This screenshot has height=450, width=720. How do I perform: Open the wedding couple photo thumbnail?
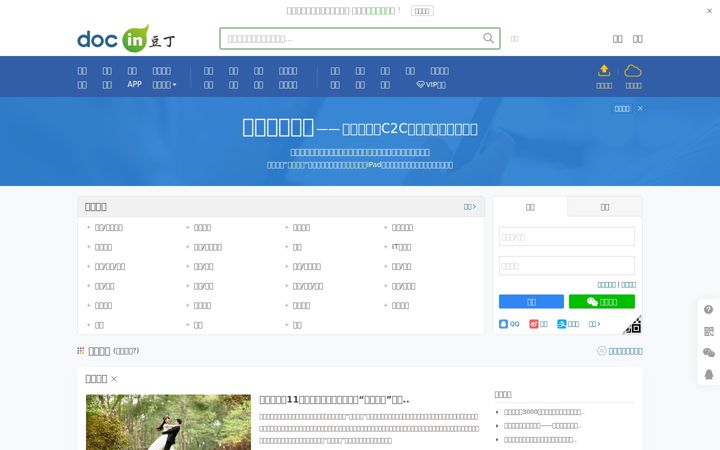coord(169,422)
